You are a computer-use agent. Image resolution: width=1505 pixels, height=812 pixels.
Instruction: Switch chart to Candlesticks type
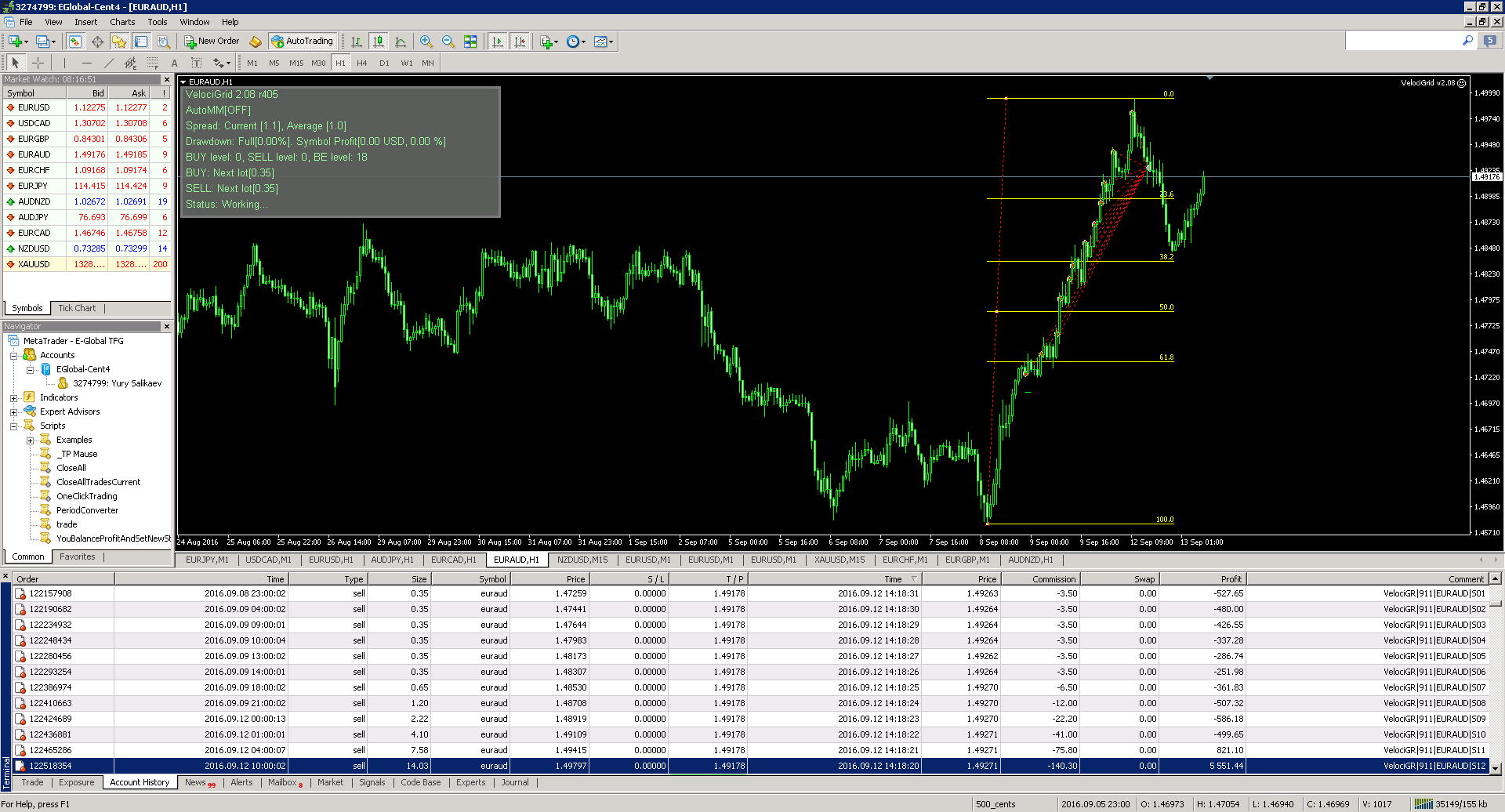point(379,42)
